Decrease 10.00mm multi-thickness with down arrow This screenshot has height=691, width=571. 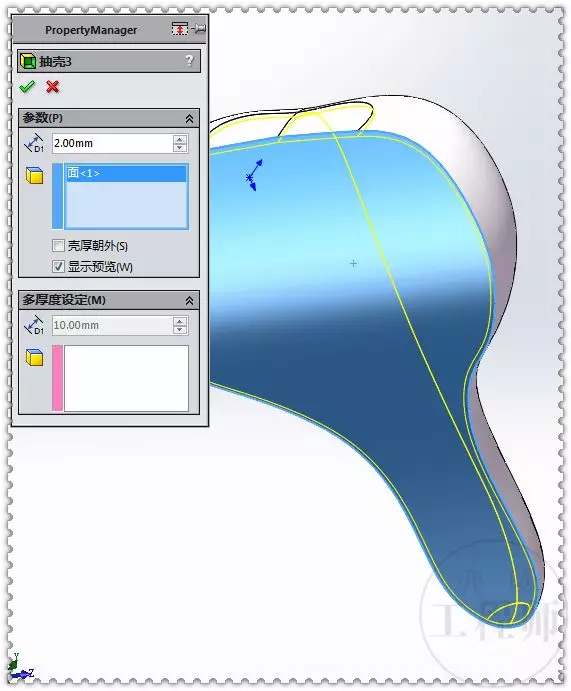pos(179,330)
